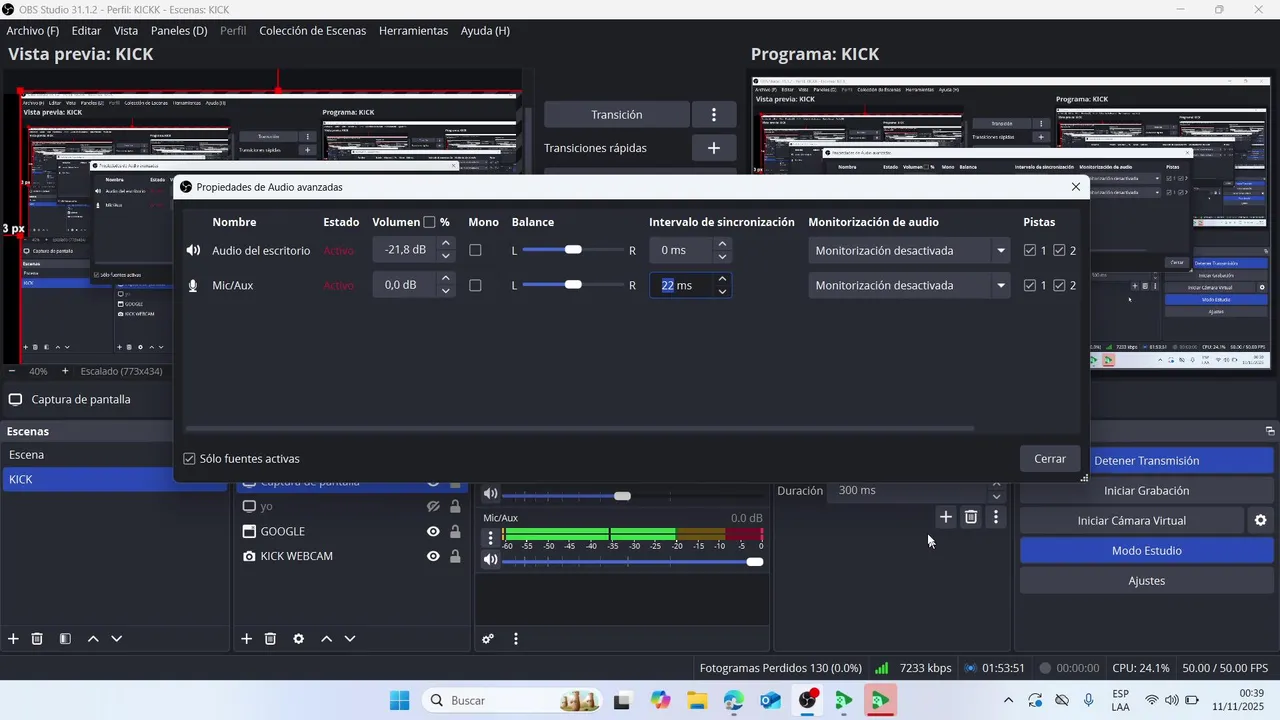Viewport: 1280px width, 720px height.
Task: Open Vista menu
Action: coord(126,31)
